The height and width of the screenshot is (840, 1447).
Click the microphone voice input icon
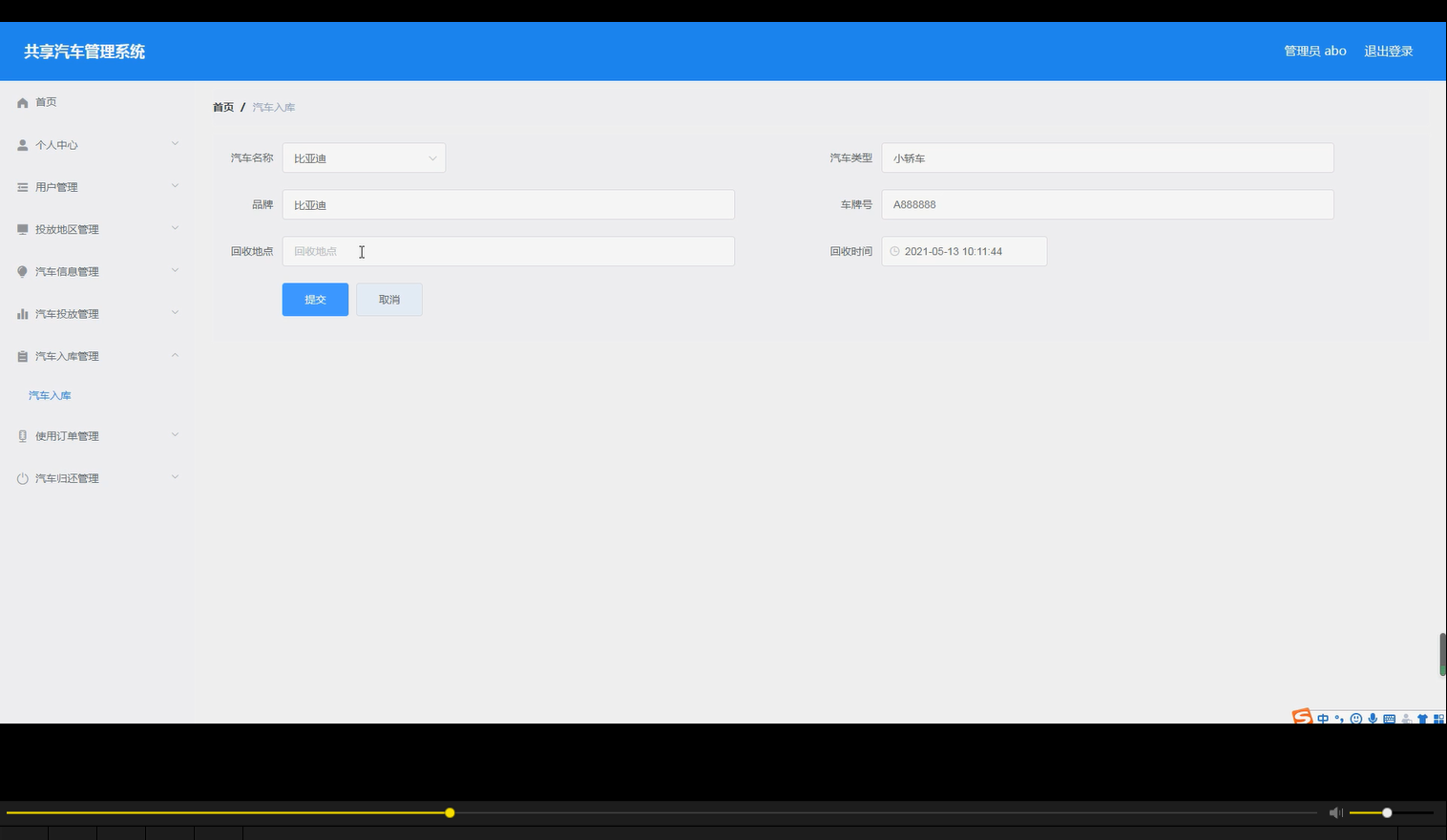tap(1373, 718)
